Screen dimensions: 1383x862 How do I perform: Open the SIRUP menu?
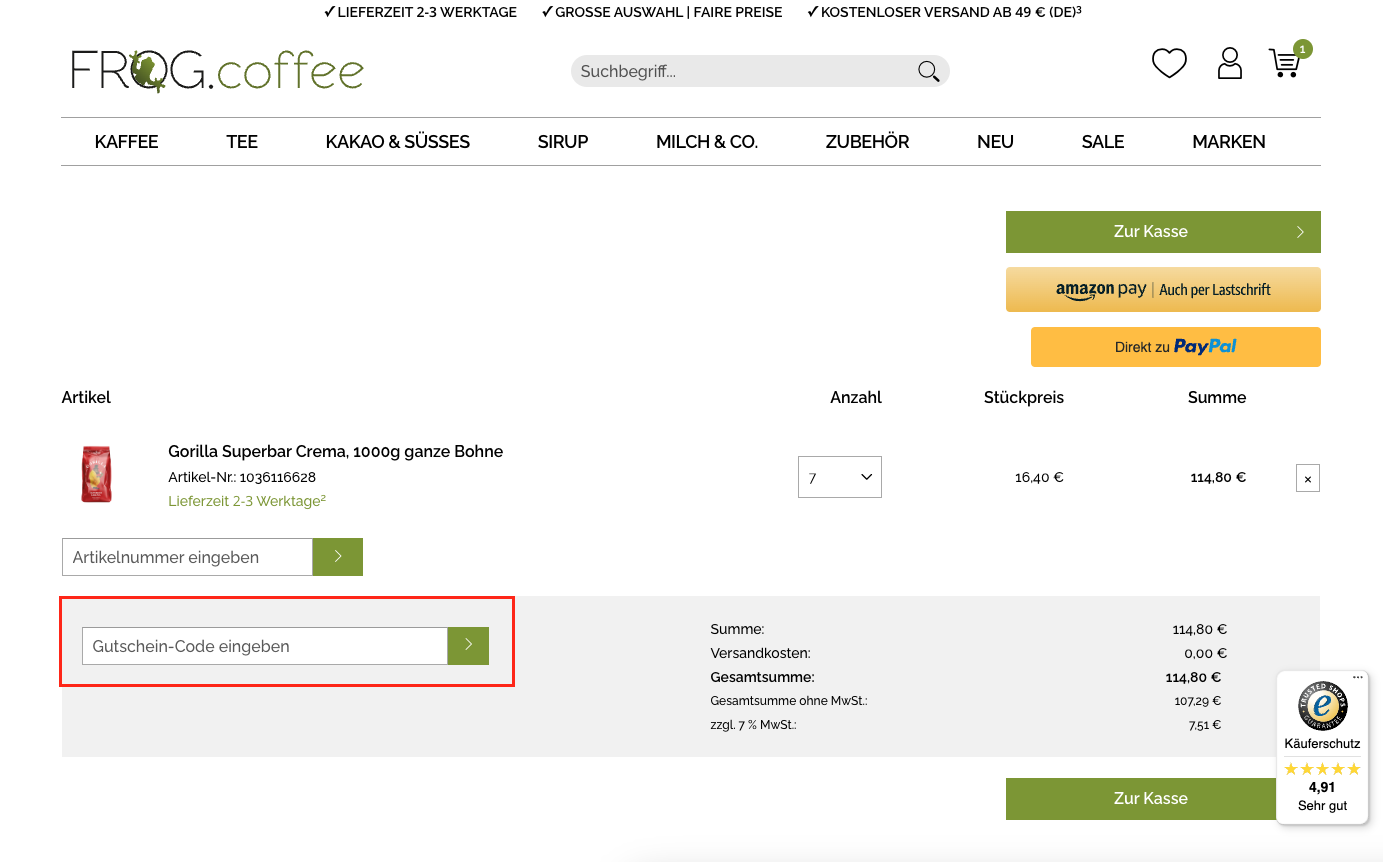pyautogui.click(x=563, y=142)
